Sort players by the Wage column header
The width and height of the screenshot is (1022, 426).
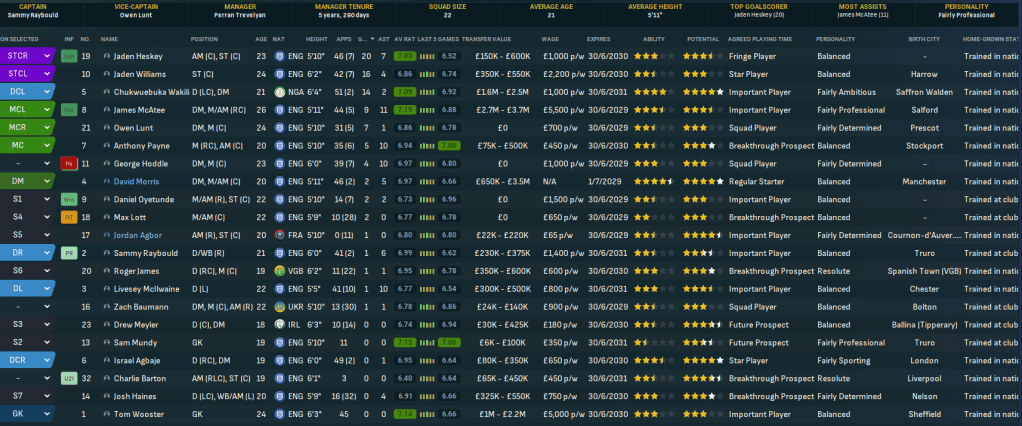[550, 39]
